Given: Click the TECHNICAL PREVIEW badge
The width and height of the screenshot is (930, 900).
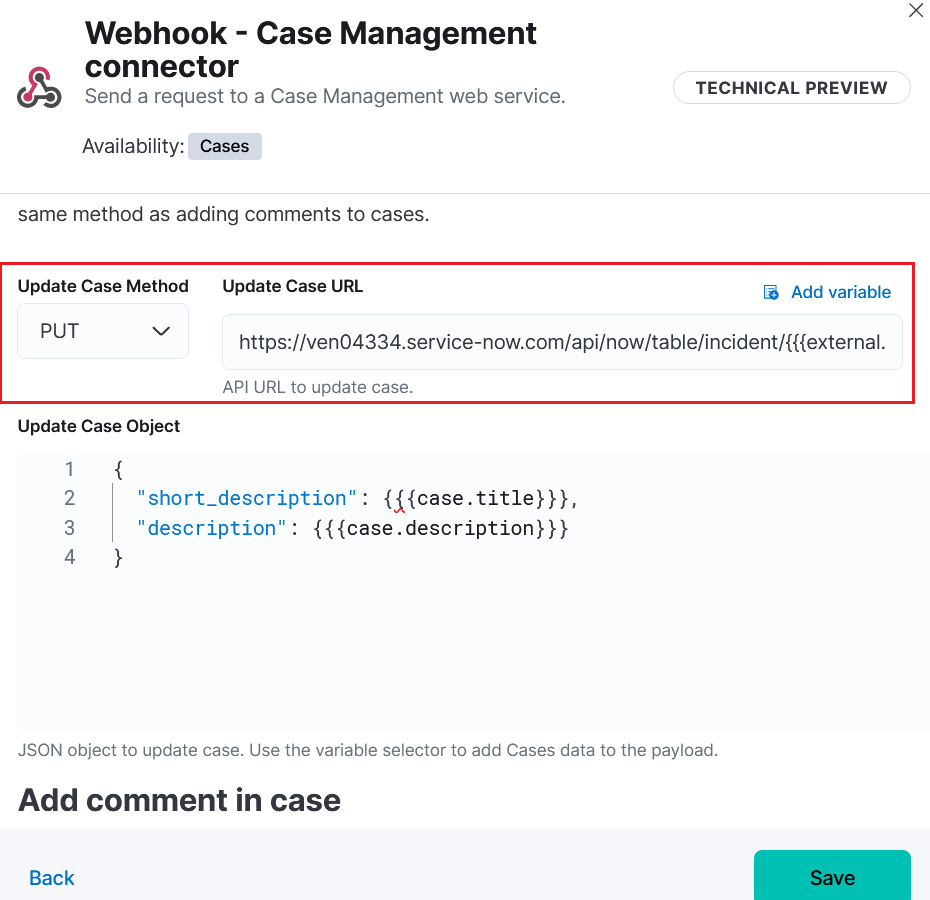Looking at the screenshot, I should tap(791, 88).
